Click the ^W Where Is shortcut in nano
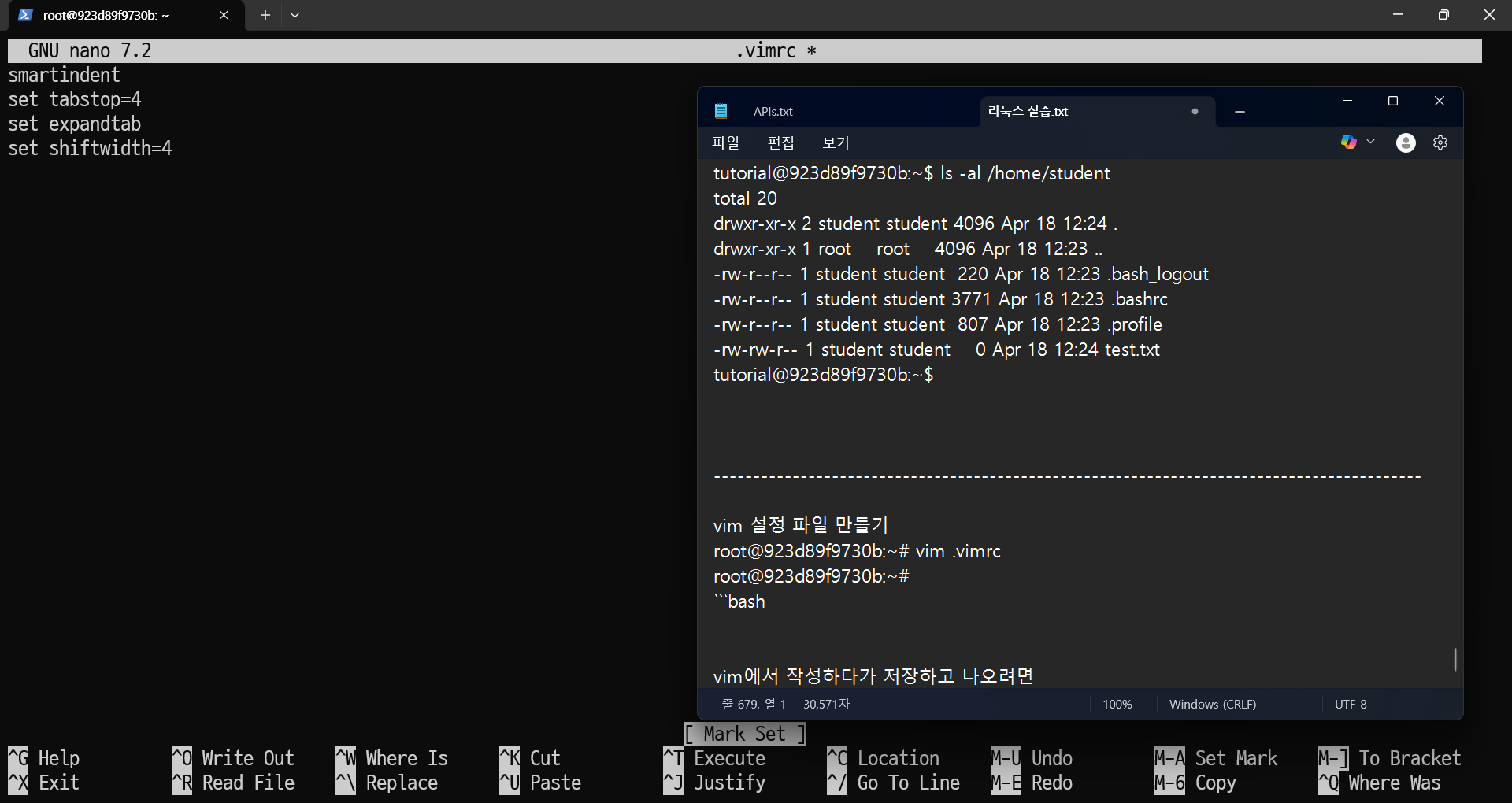The width and height of the screenshot is (1512, 803). pyautogui.click(x=391, y=758)
